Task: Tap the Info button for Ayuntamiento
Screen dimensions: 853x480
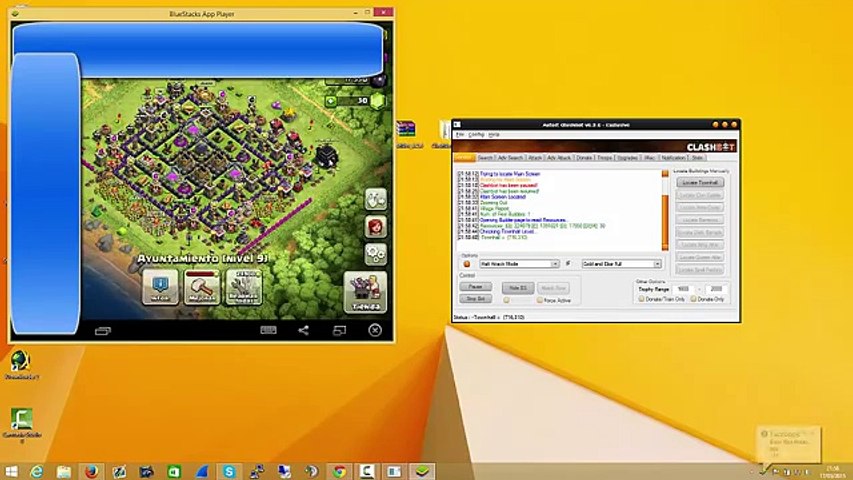Action: 160,287
